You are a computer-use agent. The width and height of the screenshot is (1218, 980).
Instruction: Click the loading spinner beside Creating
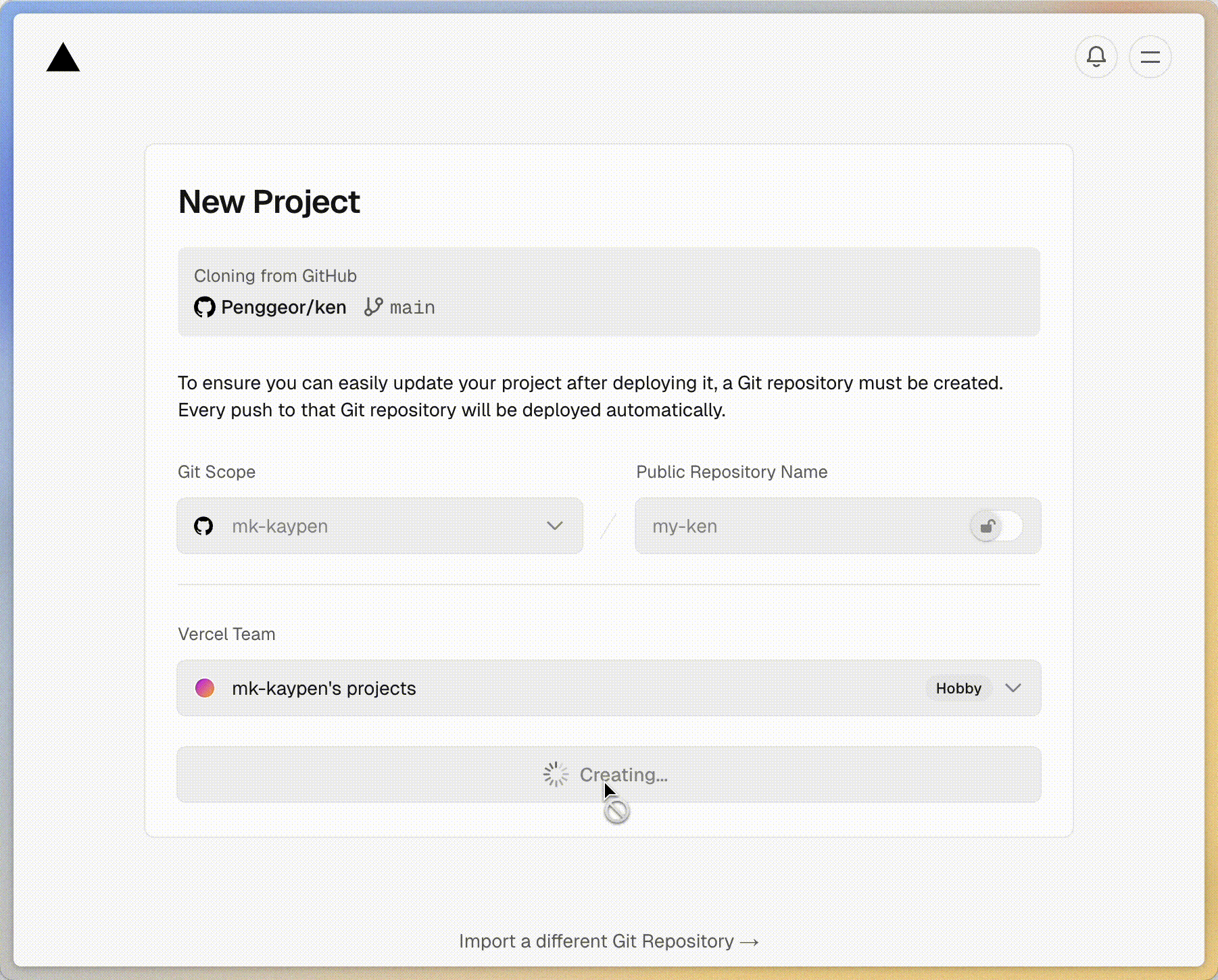(x=556, y=775)
